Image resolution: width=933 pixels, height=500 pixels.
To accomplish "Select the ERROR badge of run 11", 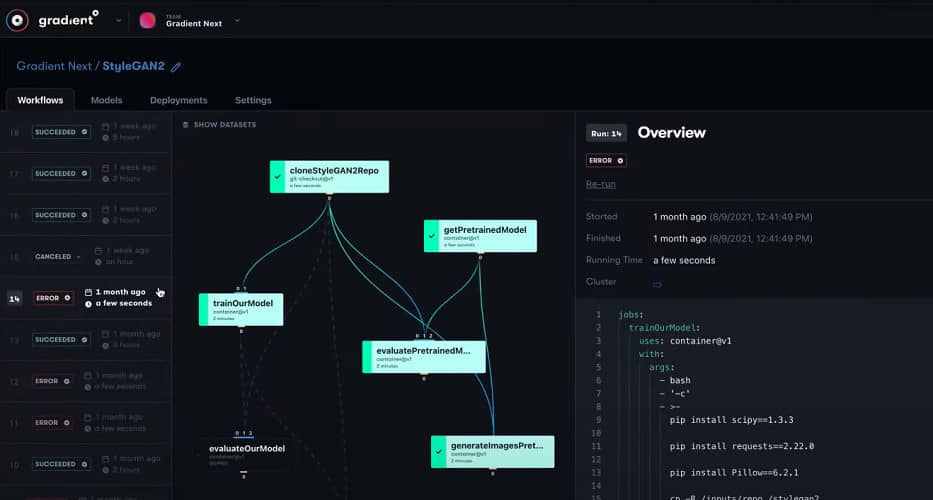I will click(x=54, y=423).
